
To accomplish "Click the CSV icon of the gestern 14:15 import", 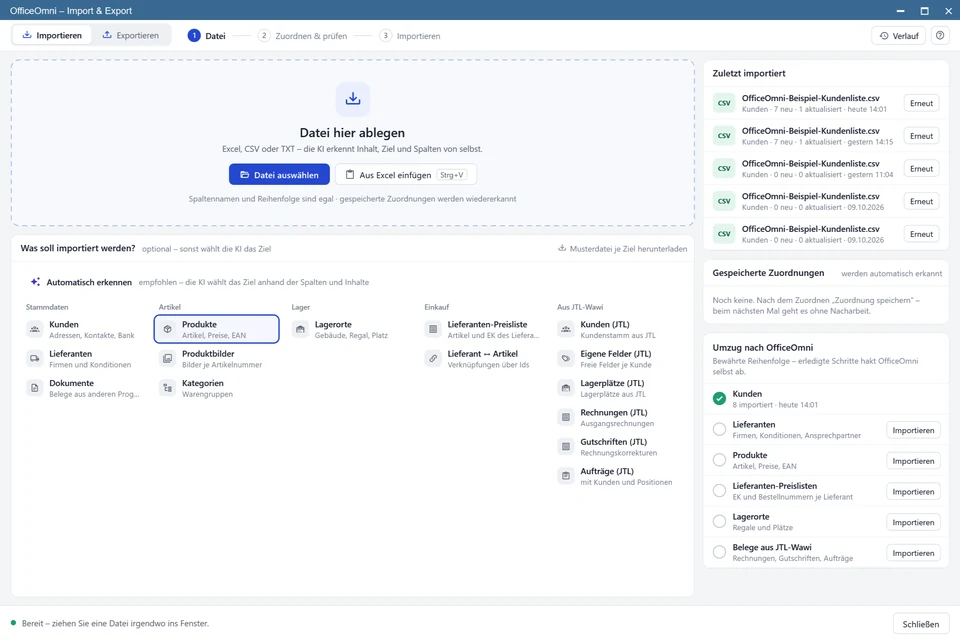I will coord(724,136).
